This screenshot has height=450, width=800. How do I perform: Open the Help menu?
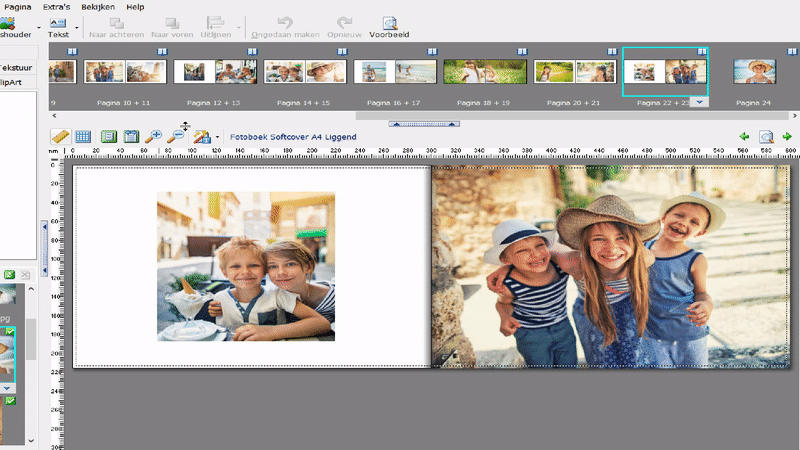pos(135,6)
